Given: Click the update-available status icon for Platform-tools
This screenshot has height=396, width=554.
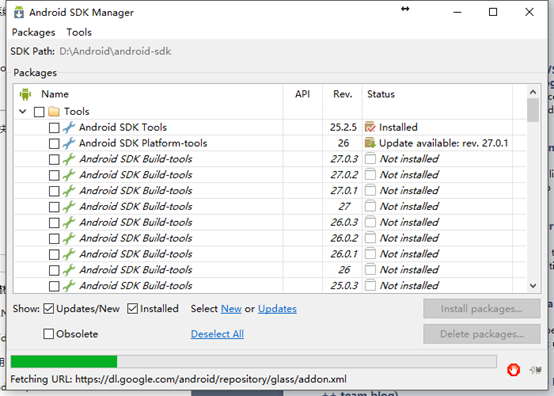Looking at the screenshot, I should coord(370,143).
